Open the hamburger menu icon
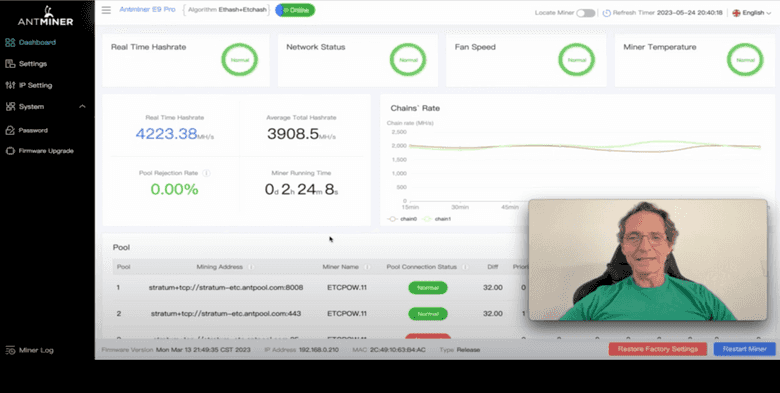This screenshot has width=780, height=393. pos(106,10)
